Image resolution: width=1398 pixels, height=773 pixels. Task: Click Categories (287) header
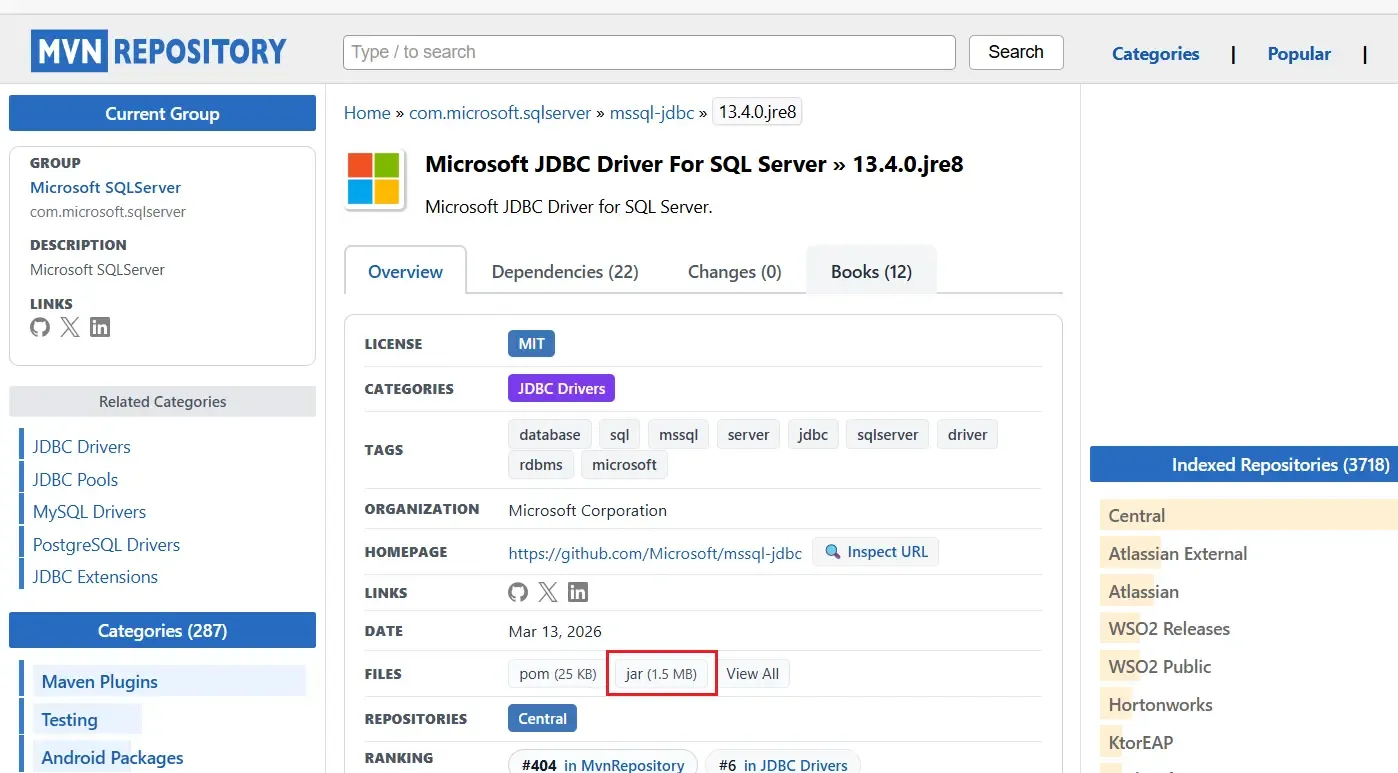162,630
